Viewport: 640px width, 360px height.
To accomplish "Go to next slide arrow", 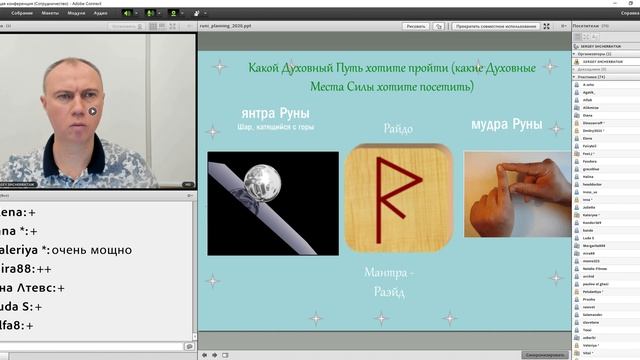I will click(214, 355).
